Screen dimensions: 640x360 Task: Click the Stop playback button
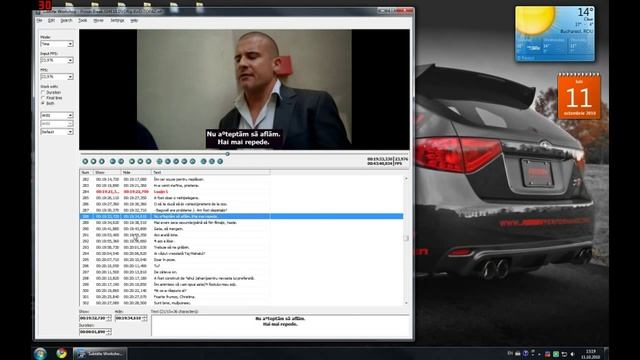pos(93,162)
